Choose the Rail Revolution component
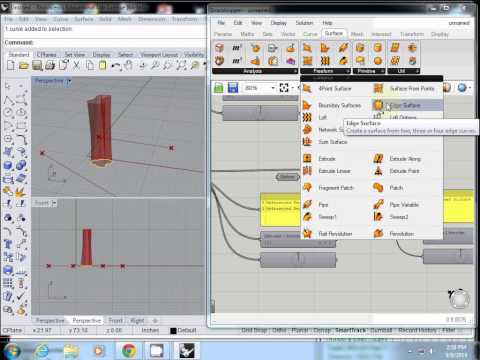 pos(328,233)
